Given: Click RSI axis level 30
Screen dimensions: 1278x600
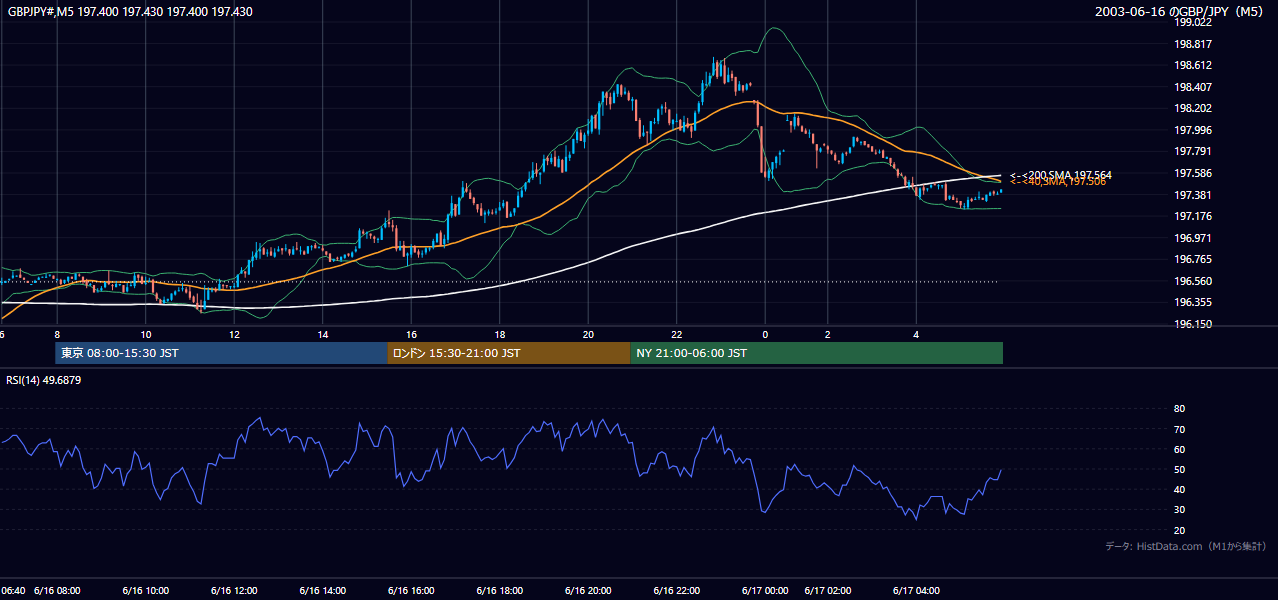Looking at the screenshot, I should tap(1180, 510).
